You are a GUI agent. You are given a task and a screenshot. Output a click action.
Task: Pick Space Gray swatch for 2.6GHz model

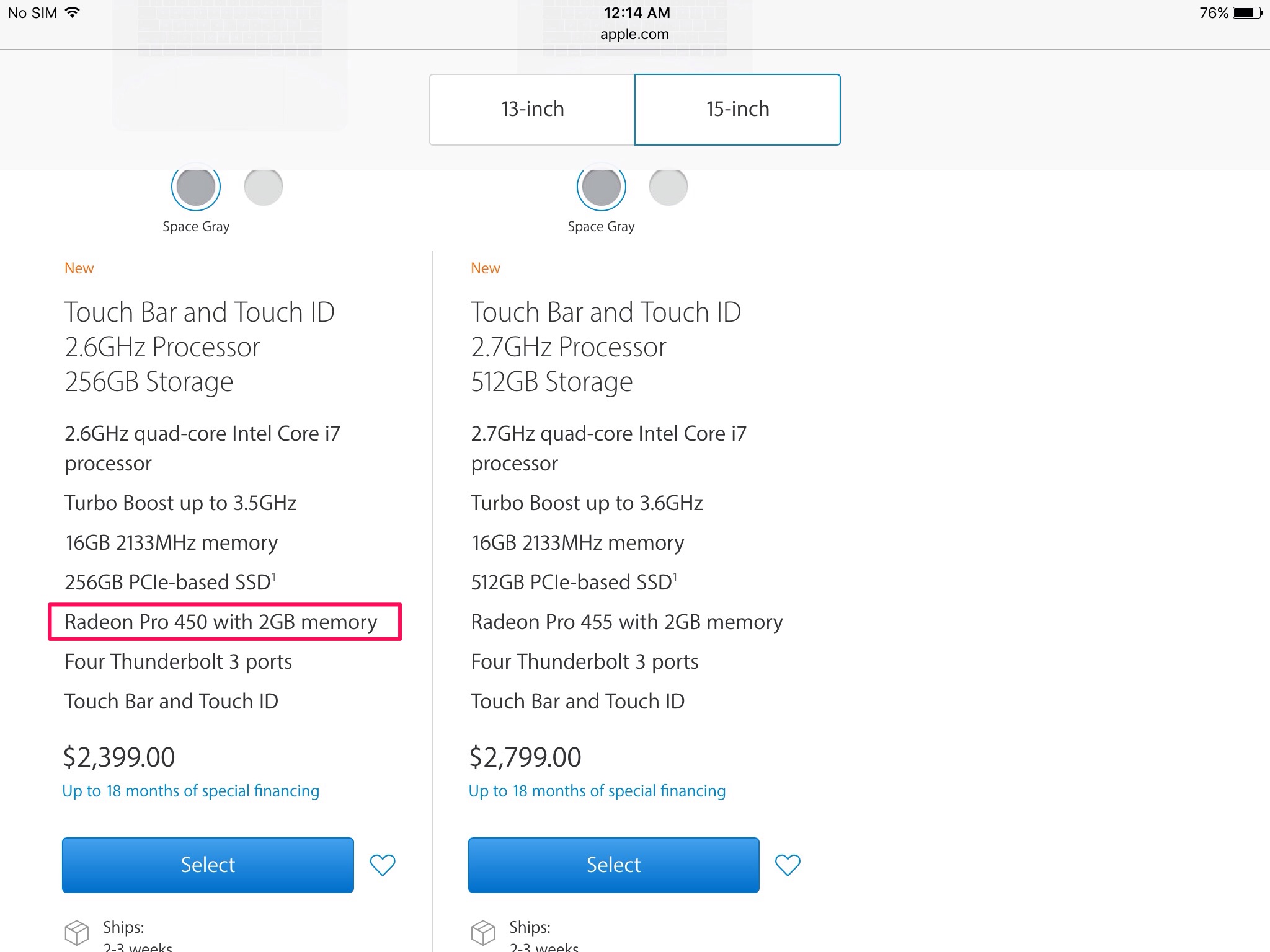click(196, 186)
